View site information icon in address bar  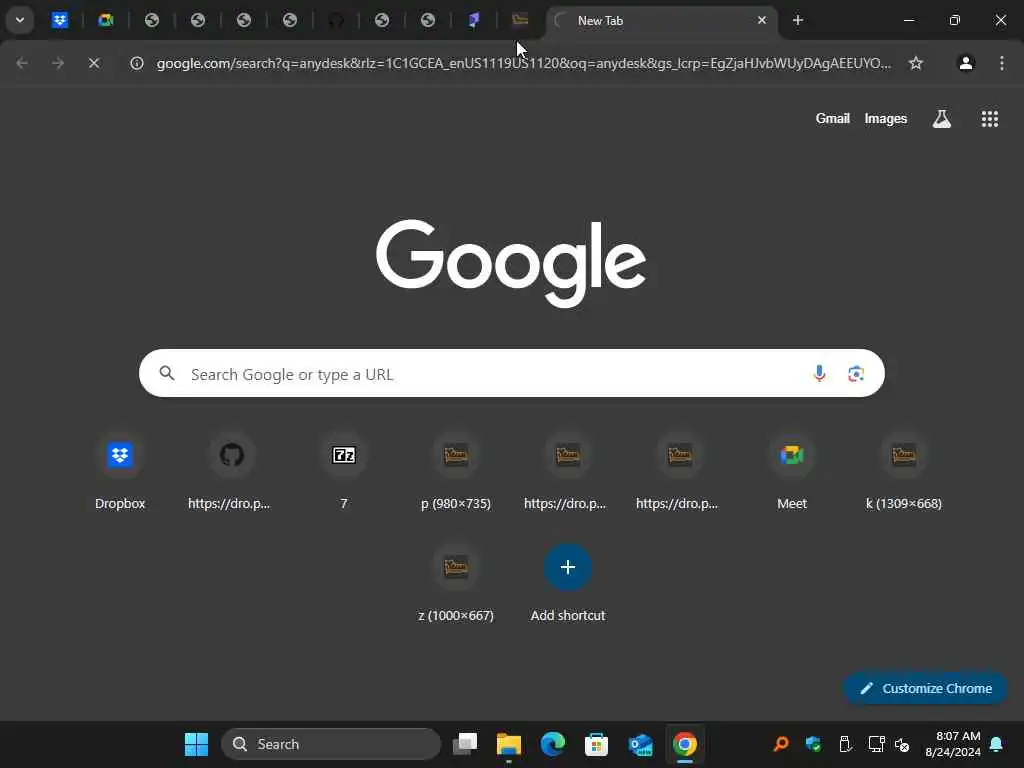[136, 63]
